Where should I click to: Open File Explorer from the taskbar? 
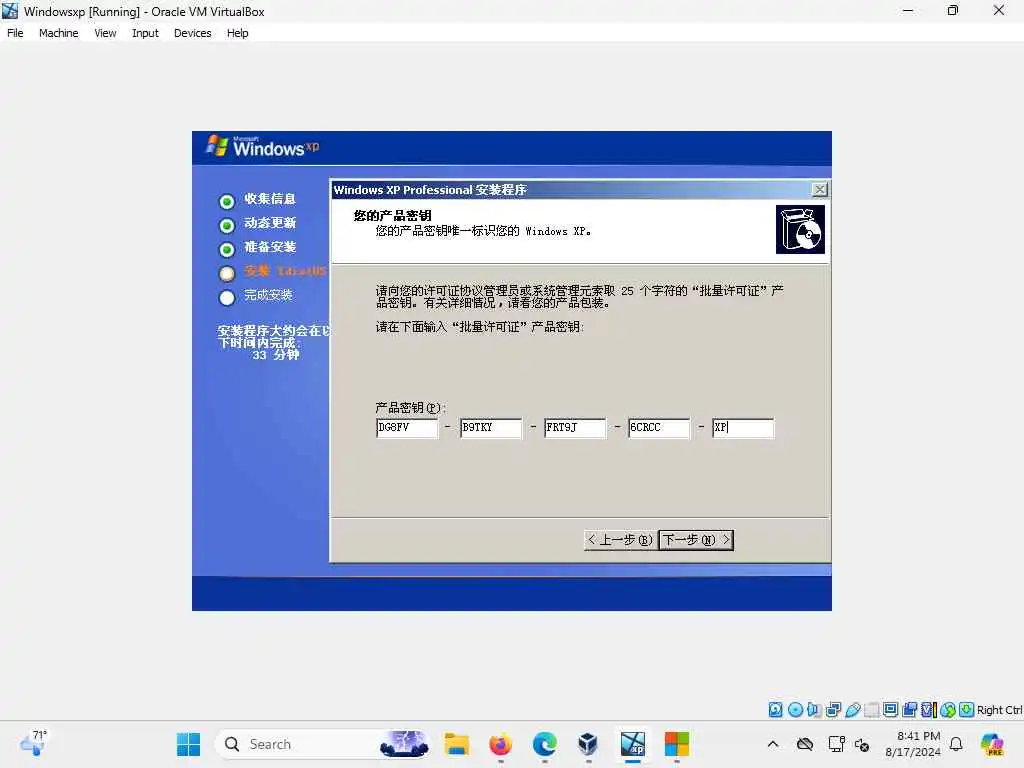(456, 744)
